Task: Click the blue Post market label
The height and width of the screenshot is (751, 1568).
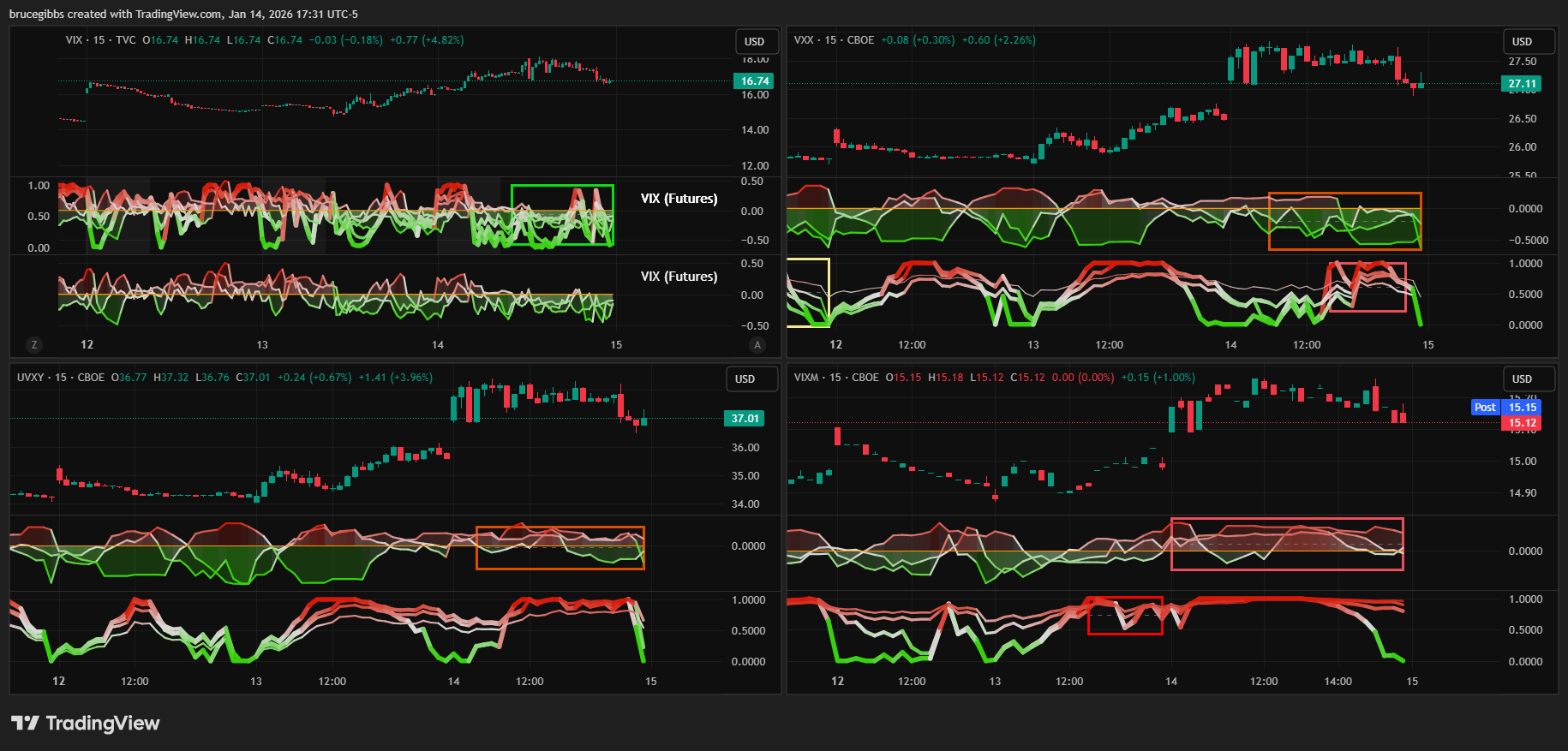Action: [x=1485, y=408]
